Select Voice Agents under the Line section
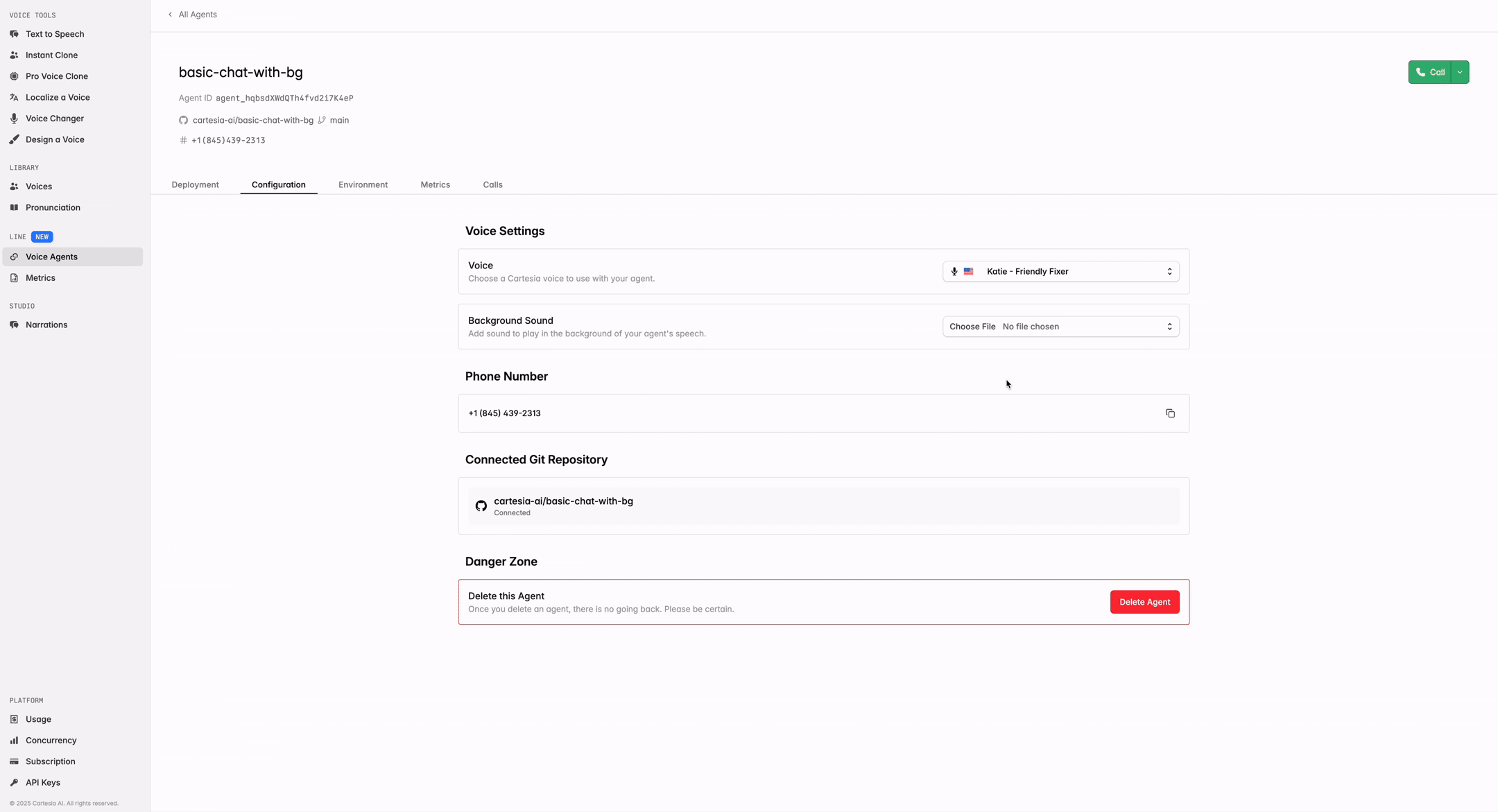The height and width of the screenshot is (812, 1498). coord(51,257)
